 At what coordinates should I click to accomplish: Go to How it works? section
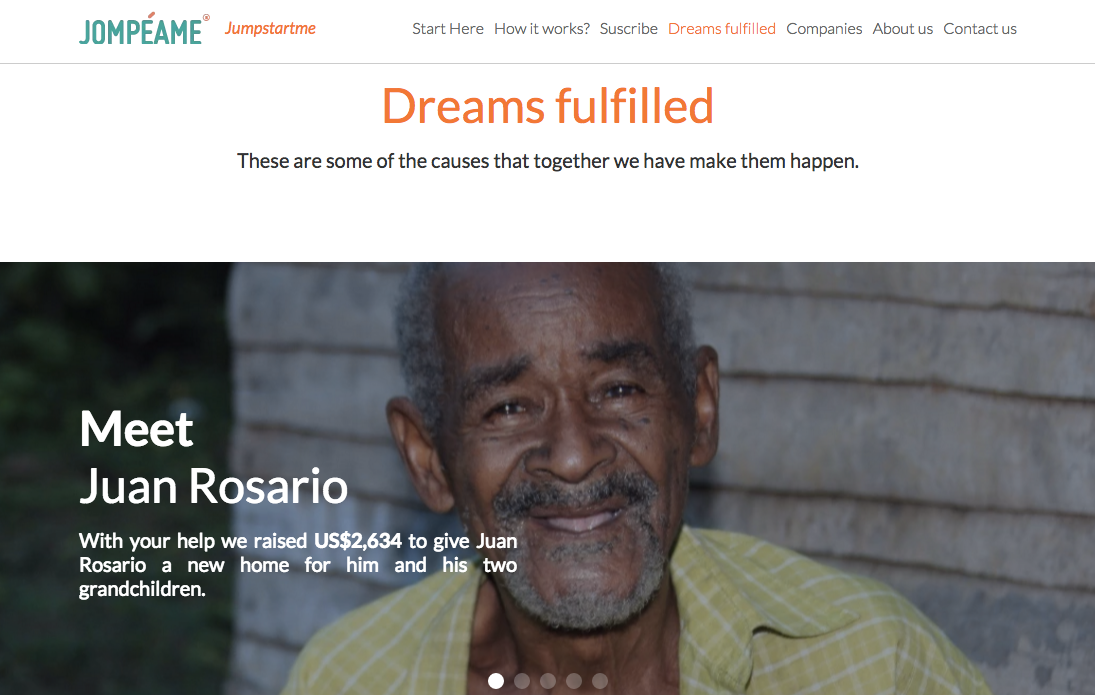(542, 29)
